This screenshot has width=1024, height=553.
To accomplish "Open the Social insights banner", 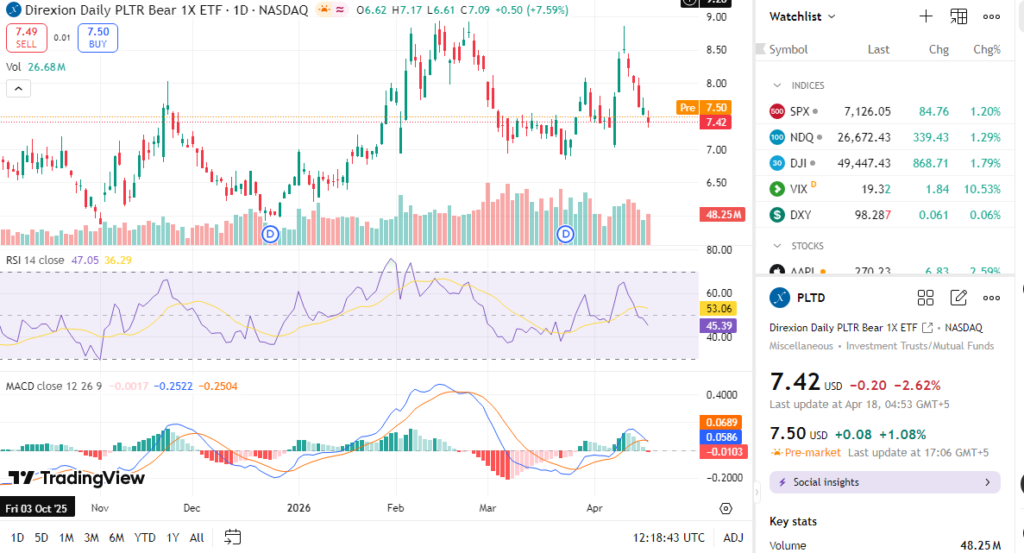I will pyautogui.click(x=884, y=482).
